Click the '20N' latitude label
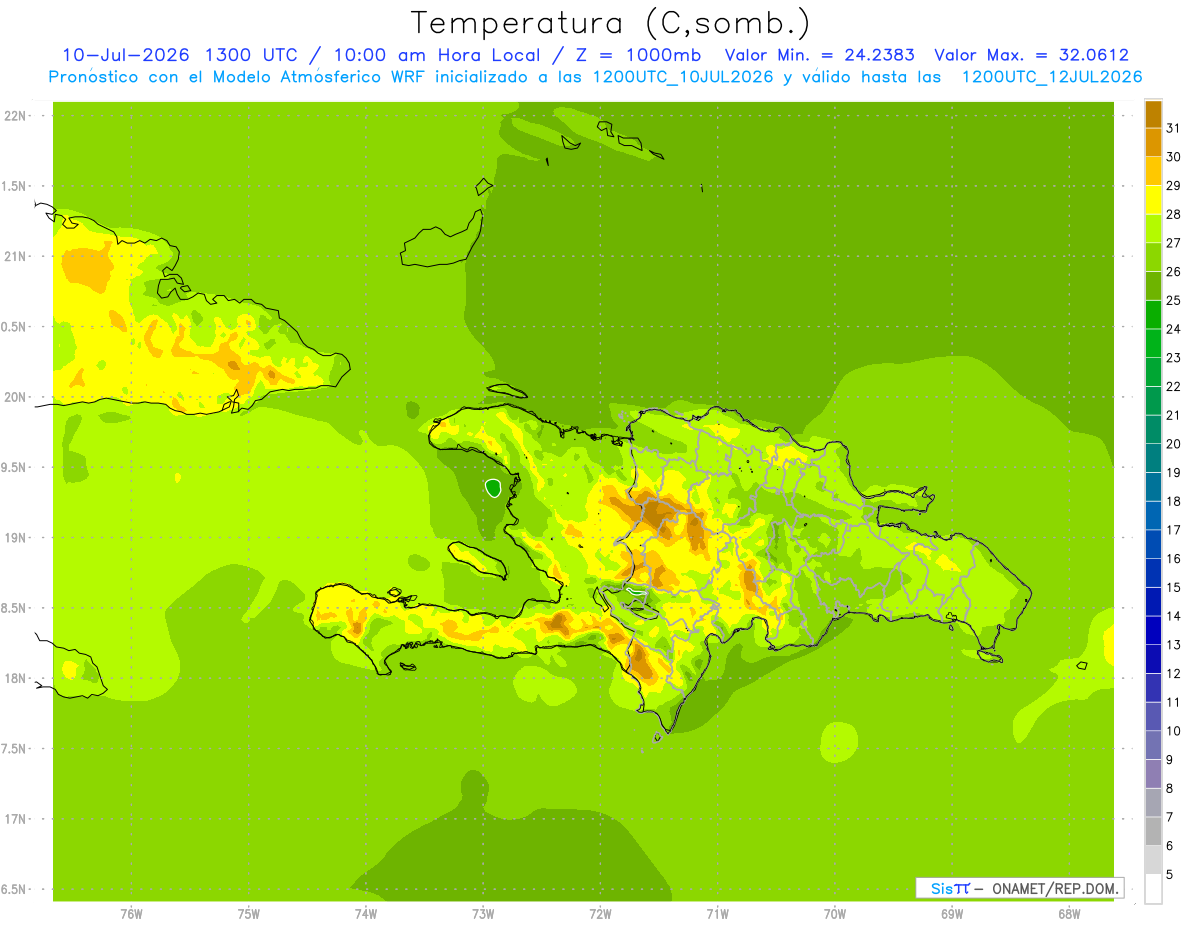Image resolution: width=1200 pixels, height=927 pixels. coord(14,397)
